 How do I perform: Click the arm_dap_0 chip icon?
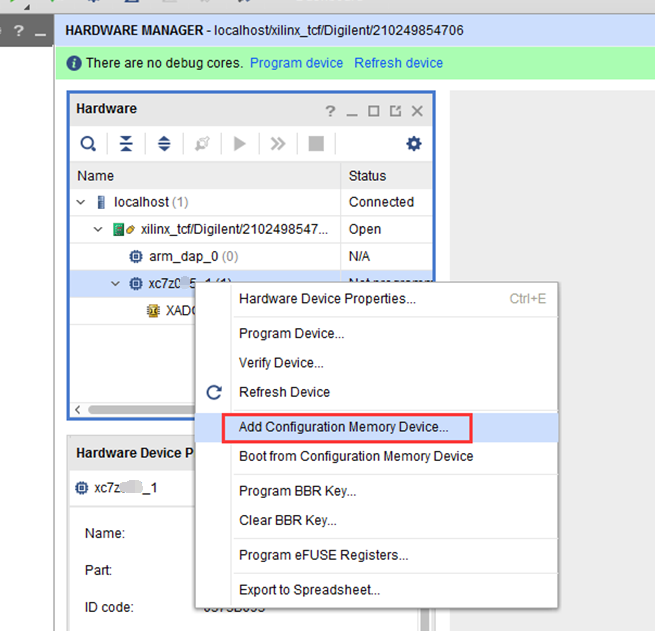coord(136,256)
